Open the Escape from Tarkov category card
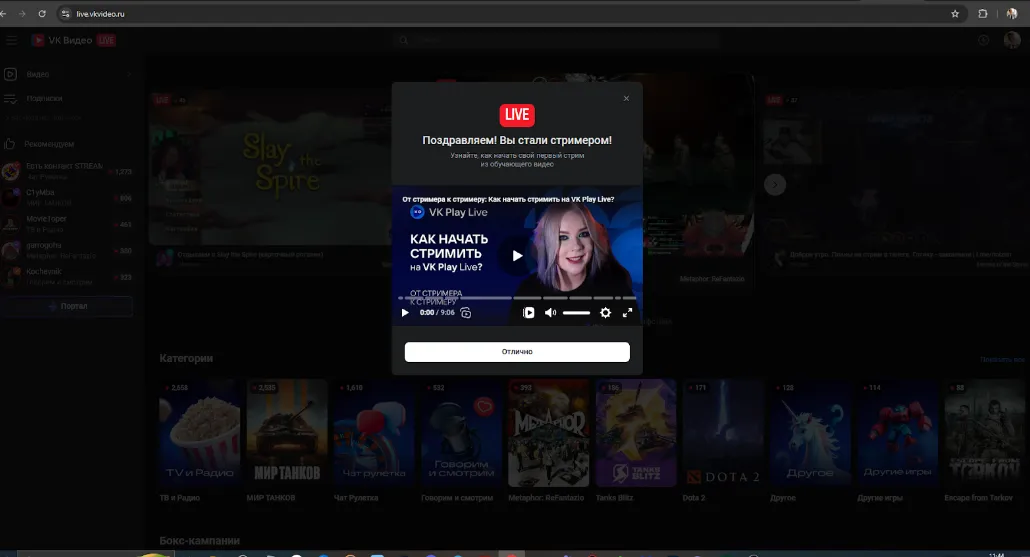Viewport: 1030px width, 557px height. pyautogui.click(x=985, y=433)
